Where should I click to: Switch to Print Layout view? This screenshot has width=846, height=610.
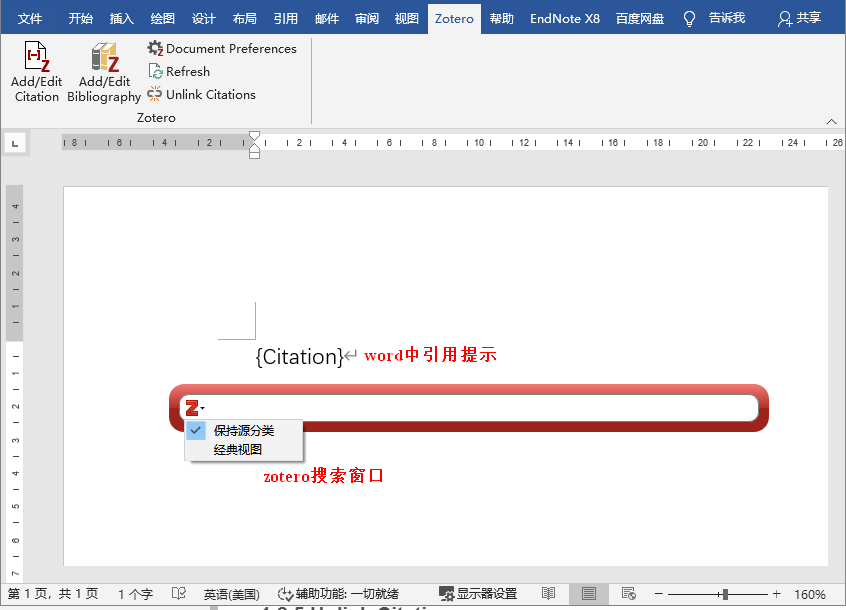589,594
